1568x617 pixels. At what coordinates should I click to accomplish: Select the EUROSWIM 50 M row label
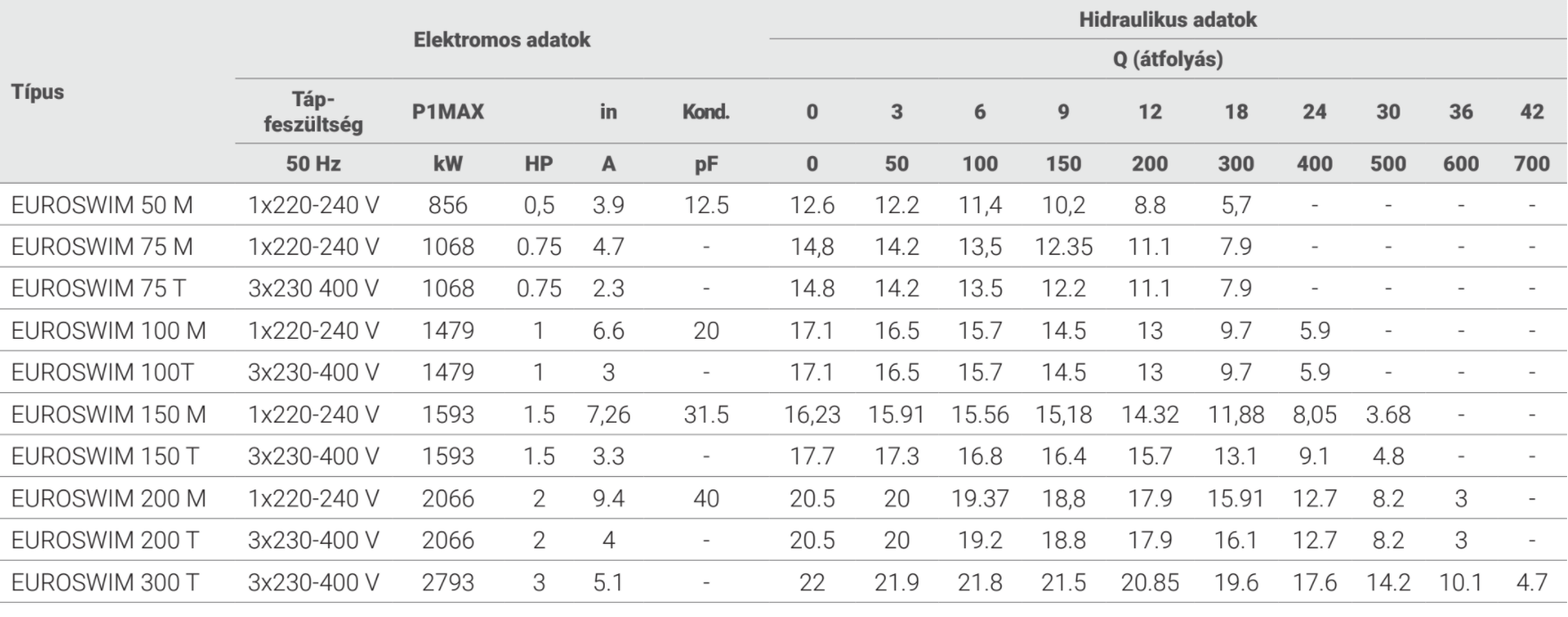click(x=102, y=205)
